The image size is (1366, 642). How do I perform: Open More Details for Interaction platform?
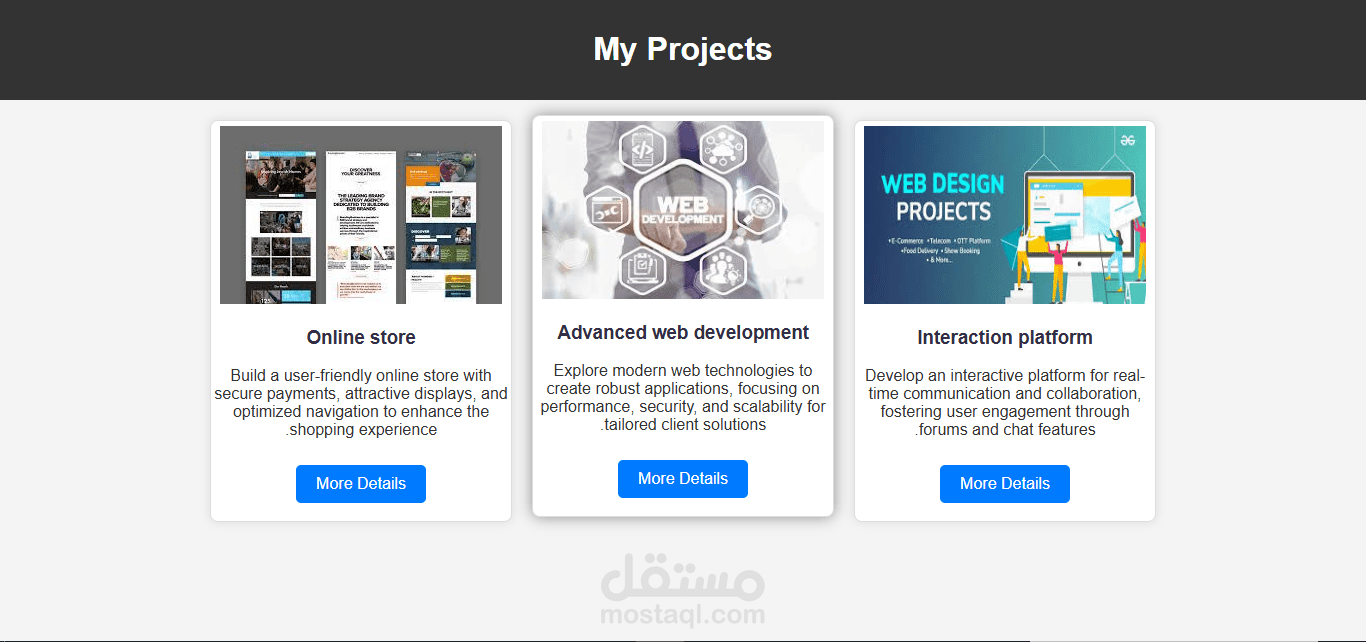tap(1005, 484)
